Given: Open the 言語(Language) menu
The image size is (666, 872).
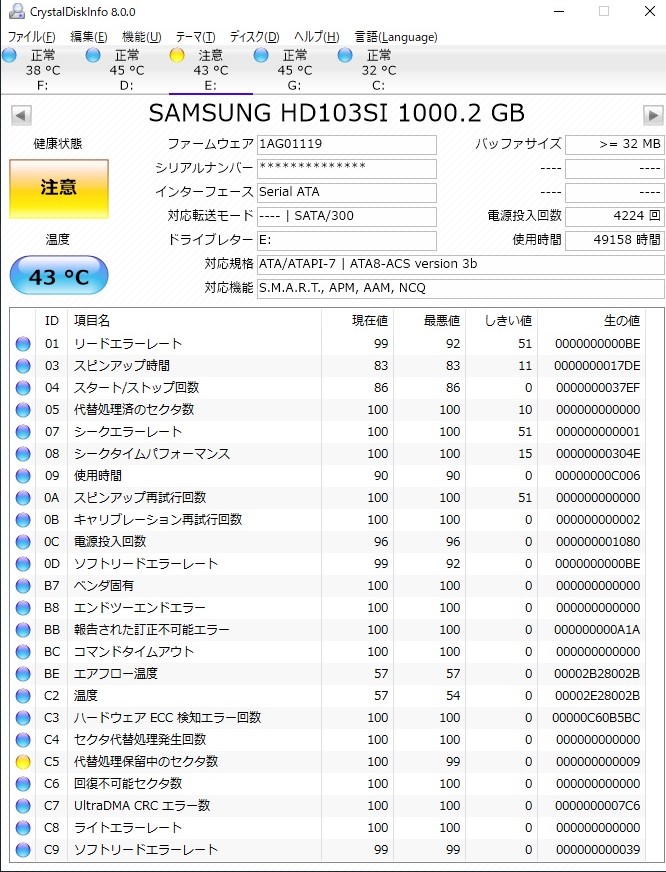Looking at the screenshot, I should coord(396,37).
